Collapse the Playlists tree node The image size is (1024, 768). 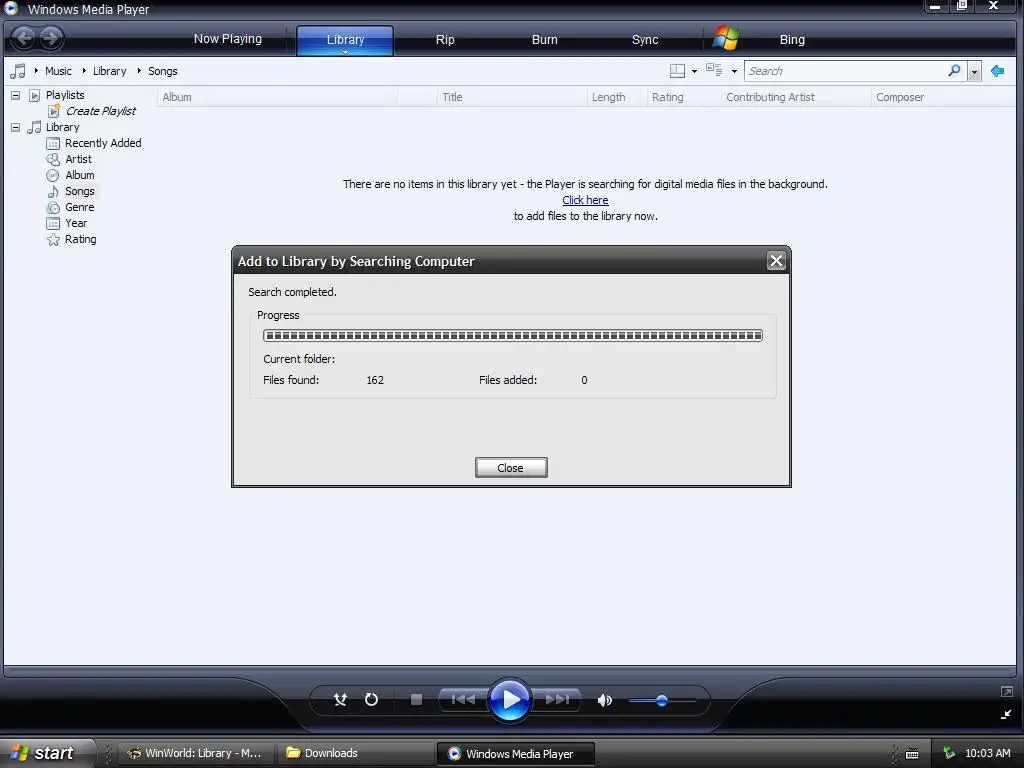tap(15, 95)
